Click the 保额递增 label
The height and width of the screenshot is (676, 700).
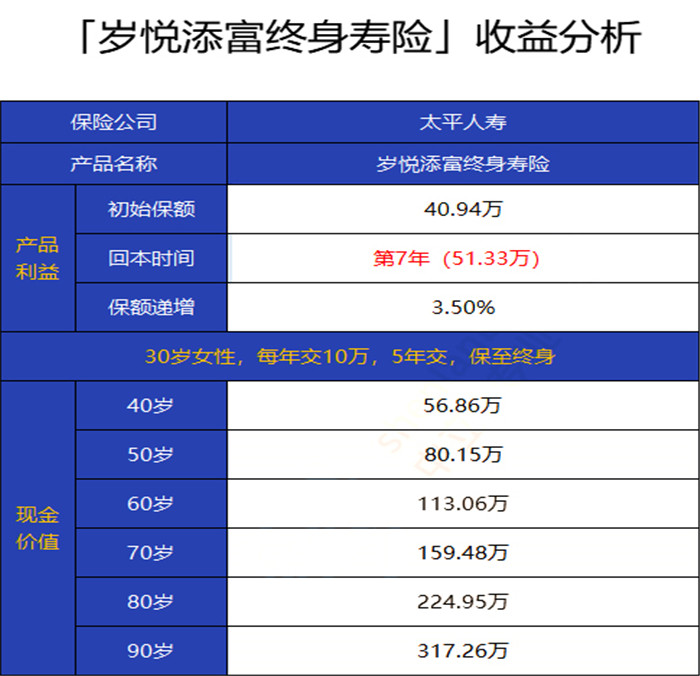151,307
